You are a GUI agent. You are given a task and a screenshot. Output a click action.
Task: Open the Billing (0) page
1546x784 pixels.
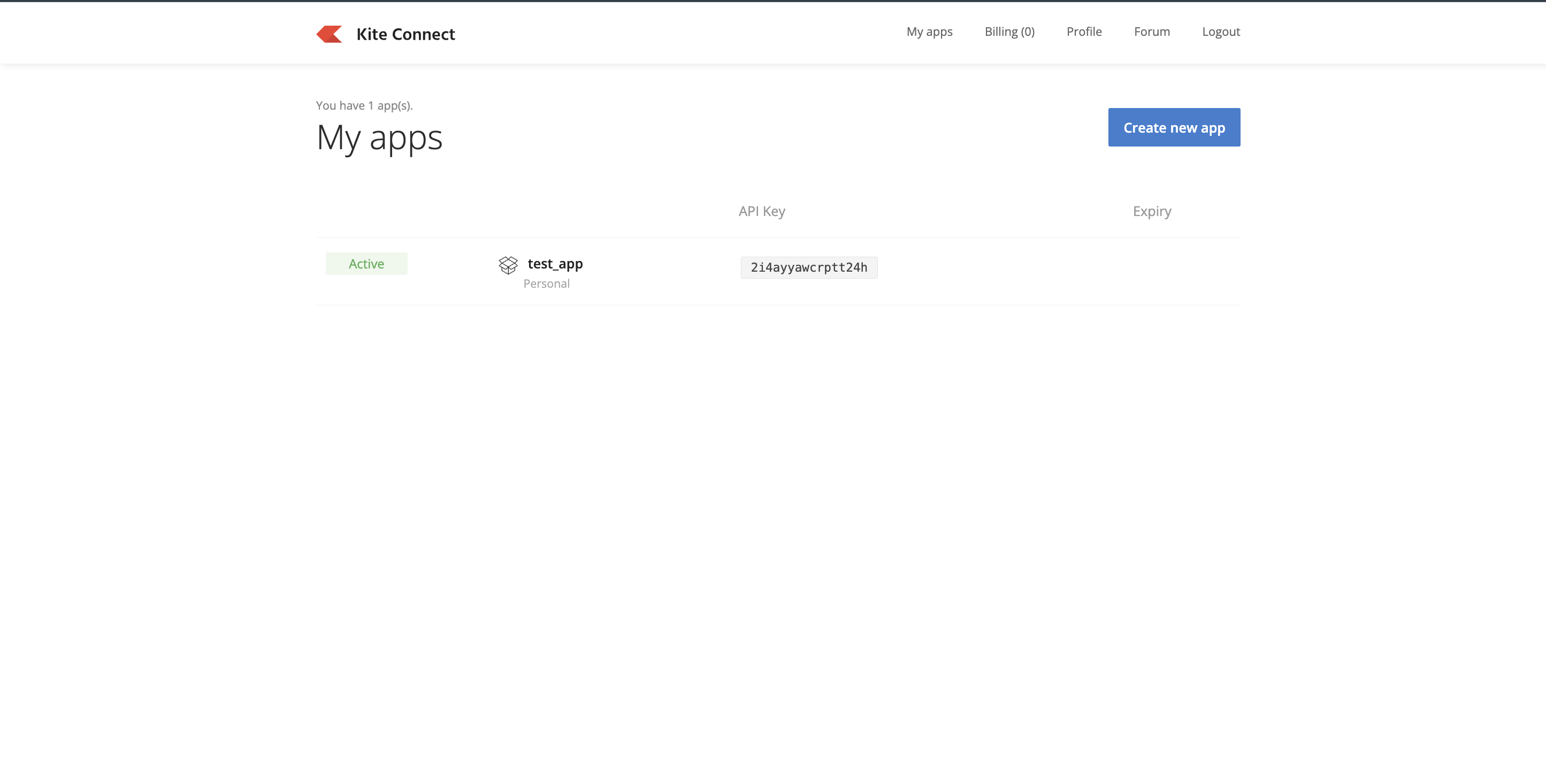click(1009, 32)
